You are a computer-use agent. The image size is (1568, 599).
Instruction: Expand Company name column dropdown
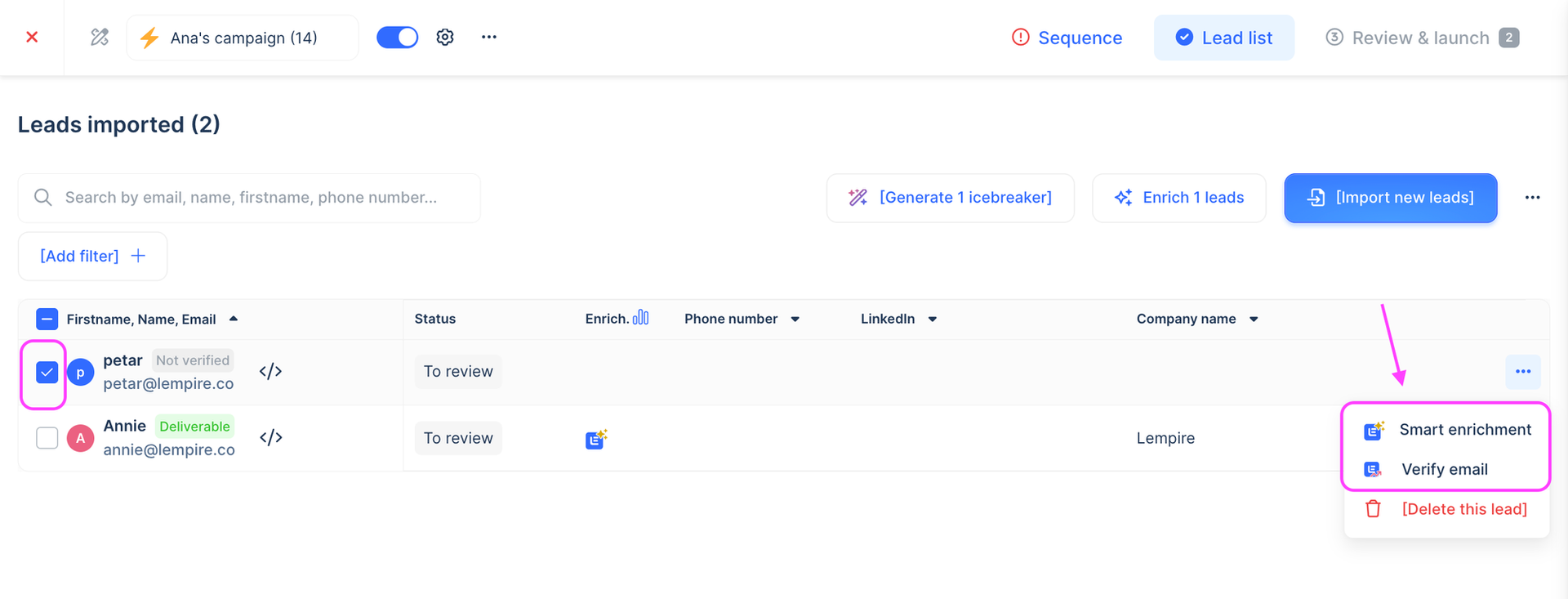tap(1254, 320)
